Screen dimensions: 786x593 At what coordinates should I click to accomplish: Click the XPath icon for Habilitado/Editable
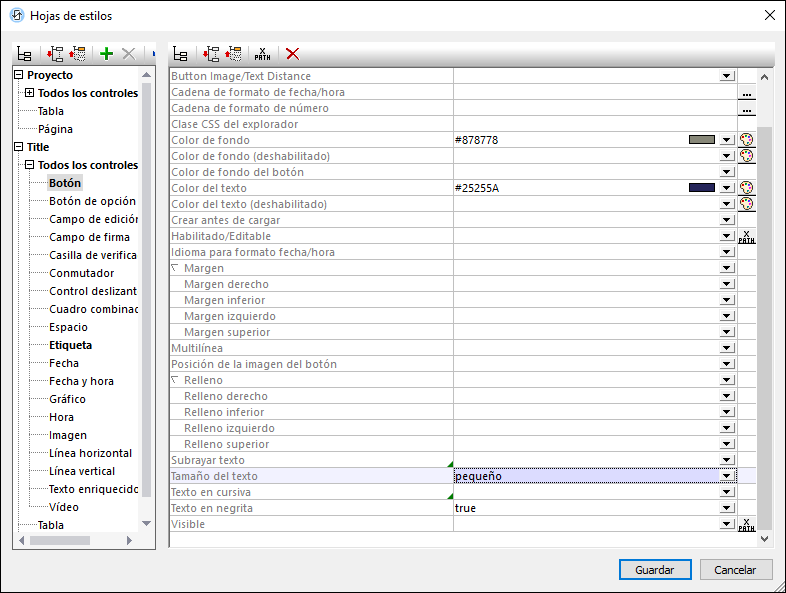point(746,236)
